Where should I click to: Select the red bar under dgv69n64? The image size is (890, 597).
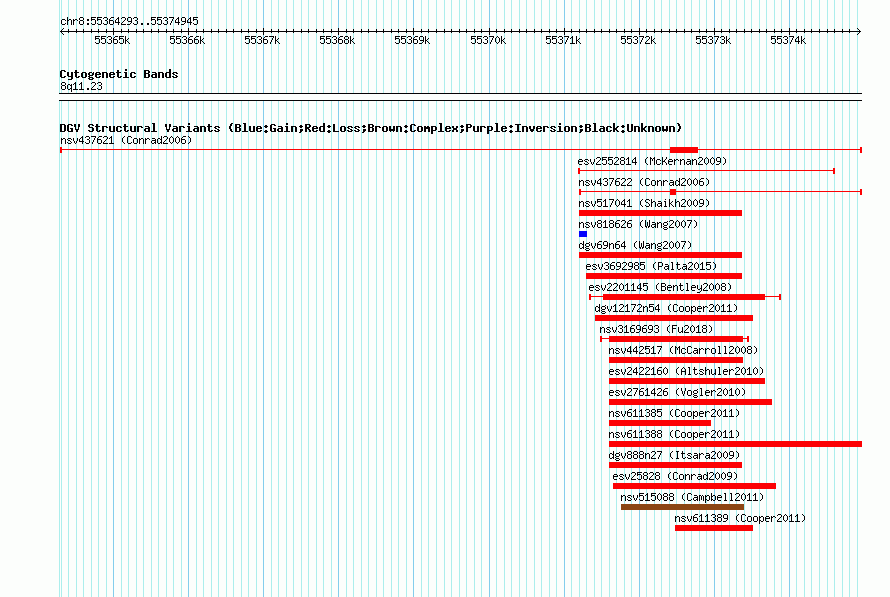pos(661,255)
